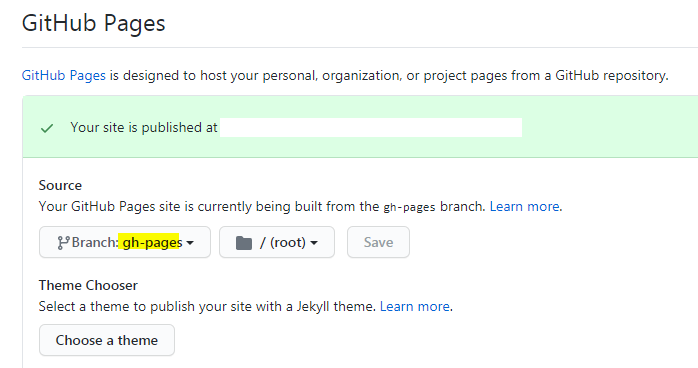Click the git branch icon
This screenshot has width=698, height=368.
pos(63,243)
